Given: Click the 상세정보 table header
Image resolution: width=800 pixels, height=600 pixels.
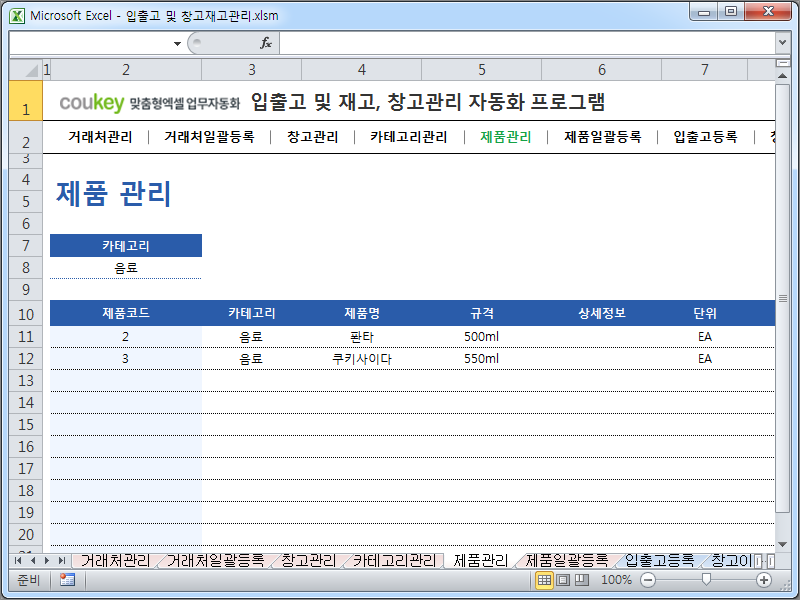Looking at the screenshot, I should (602, 313).
